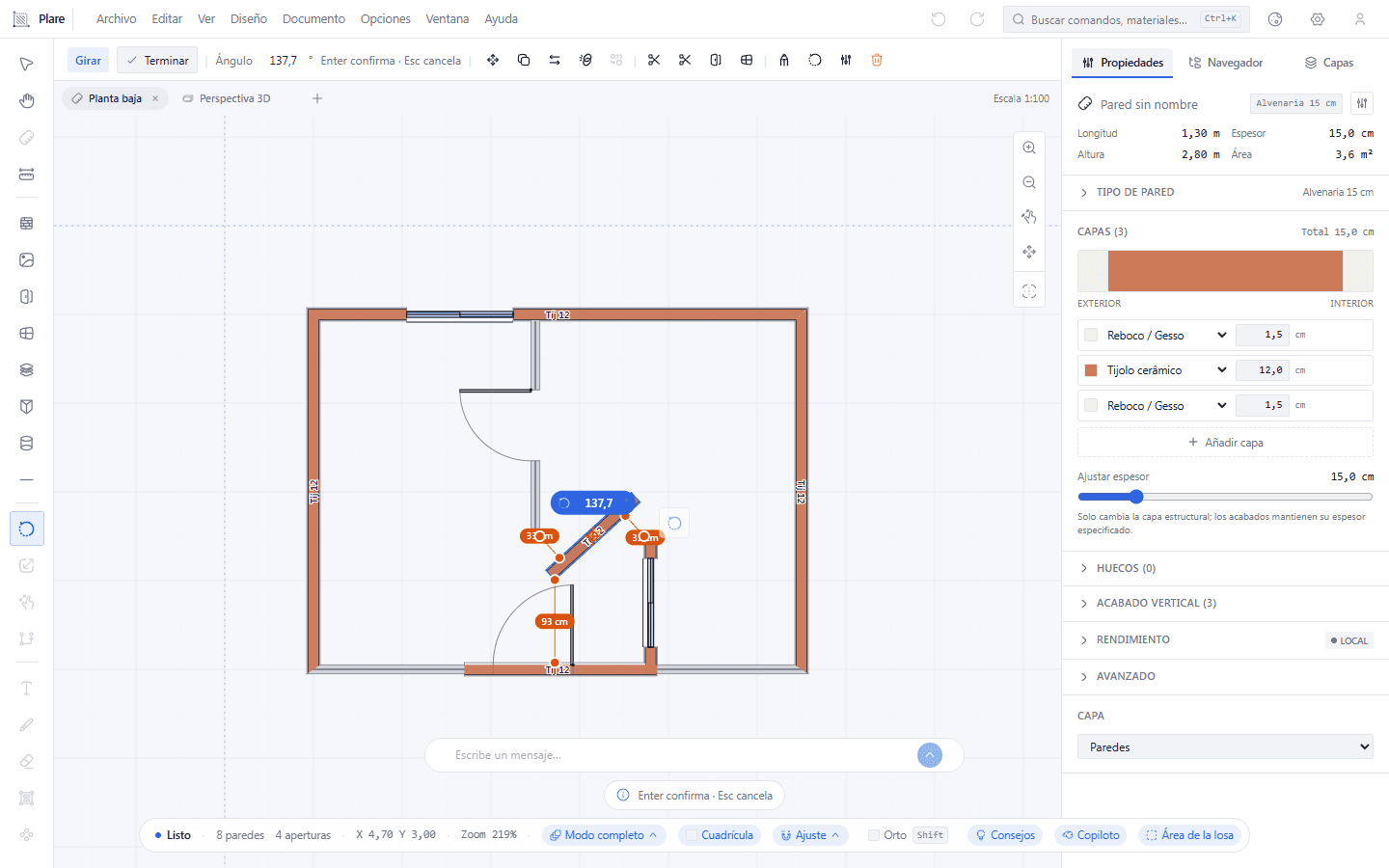Screen dimensions: 1389x868
Task: Activate the hand pan tool
Action: (x=27, y=101)
